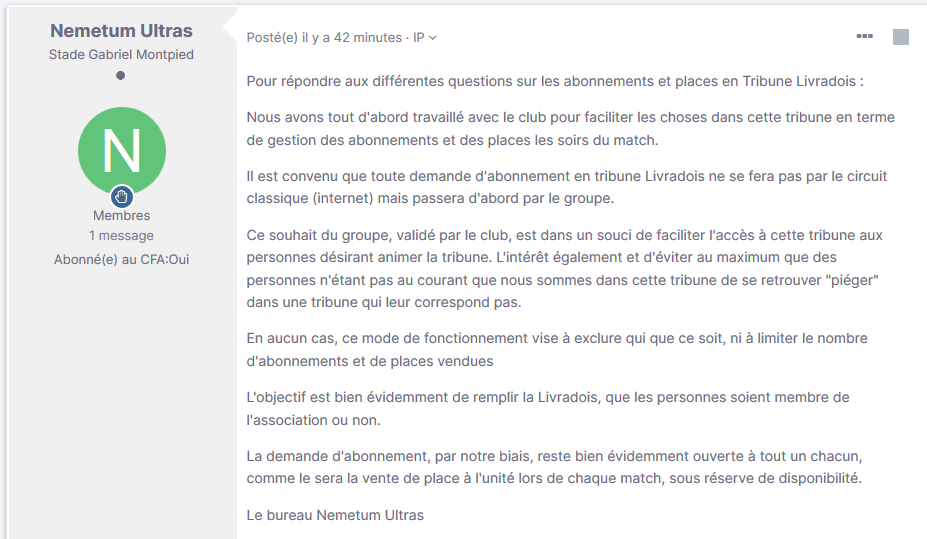Click the paragraph starting 'Il est convenu que'
The image size is (927, 539).
[566, 187]
